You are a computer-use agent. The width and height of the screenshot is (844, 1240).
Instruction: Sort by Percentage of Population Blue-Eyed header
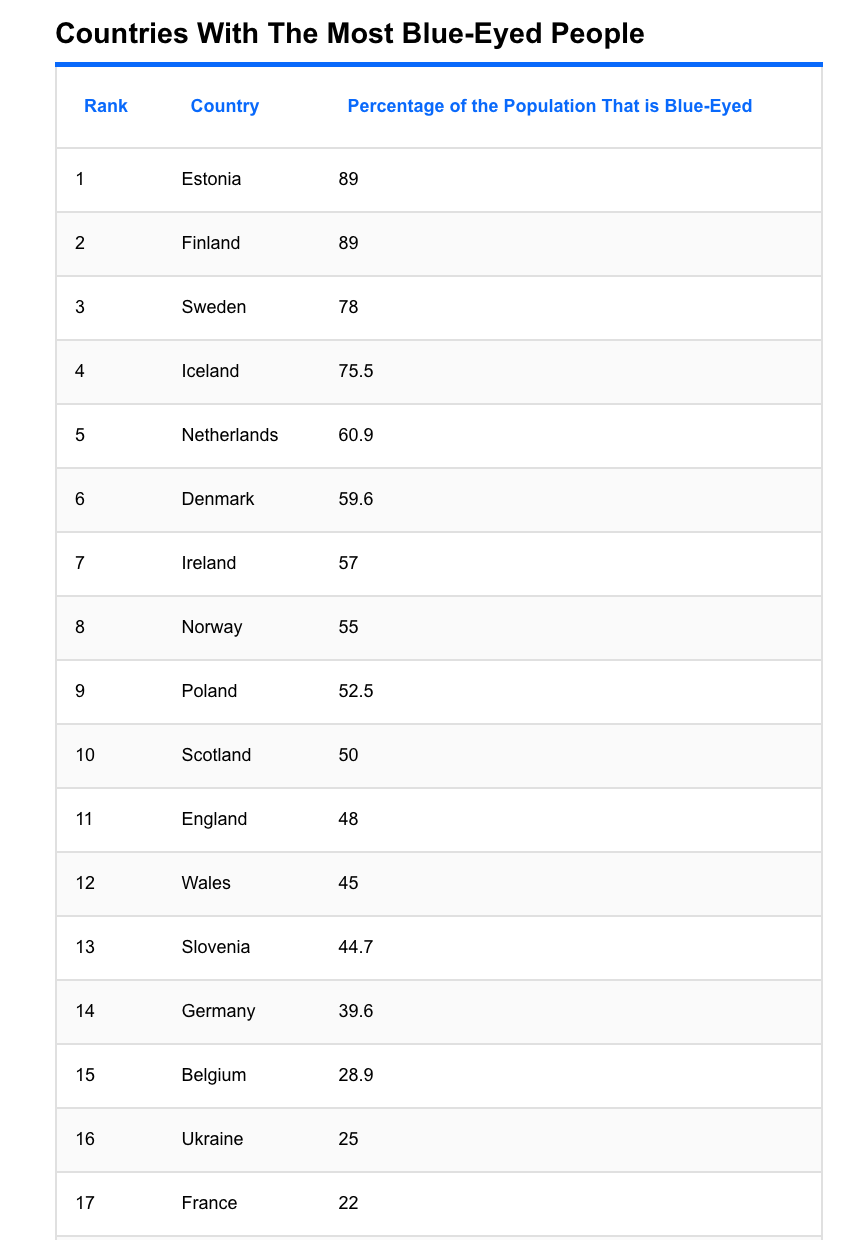(550, 106)
